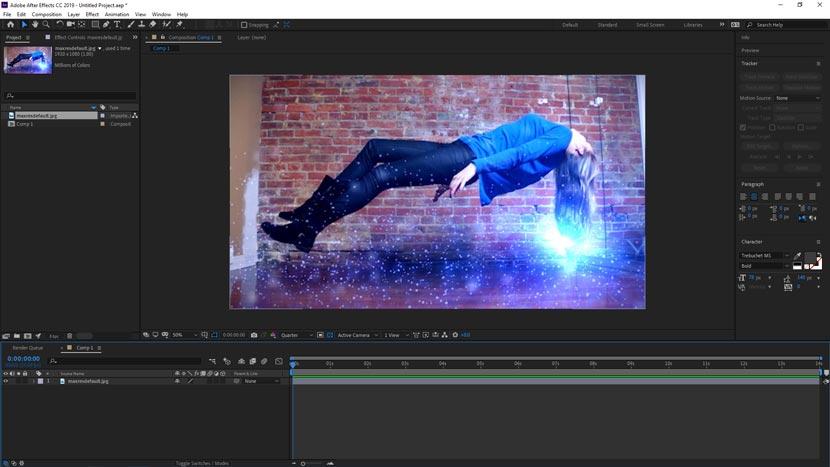
Task: Open the Active Camera view dropdown
Action: point(356,335)
